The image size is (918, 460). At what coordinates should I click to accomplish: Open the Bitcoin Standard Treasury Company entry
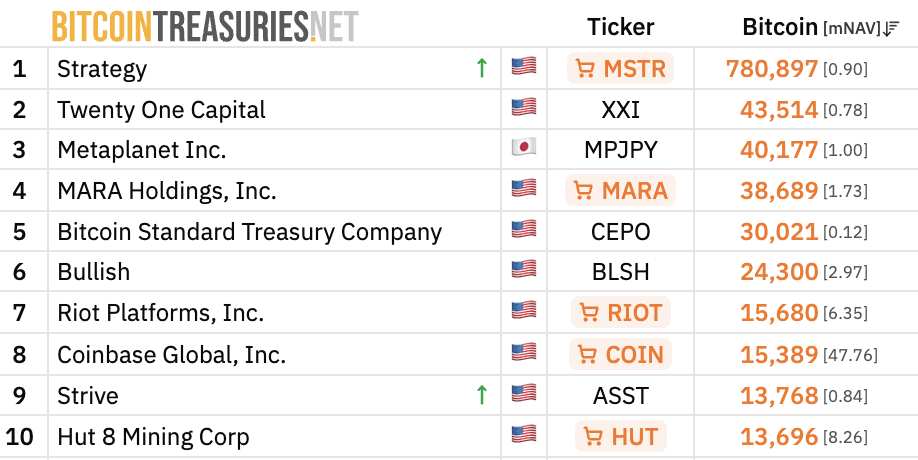pos(249,232)
